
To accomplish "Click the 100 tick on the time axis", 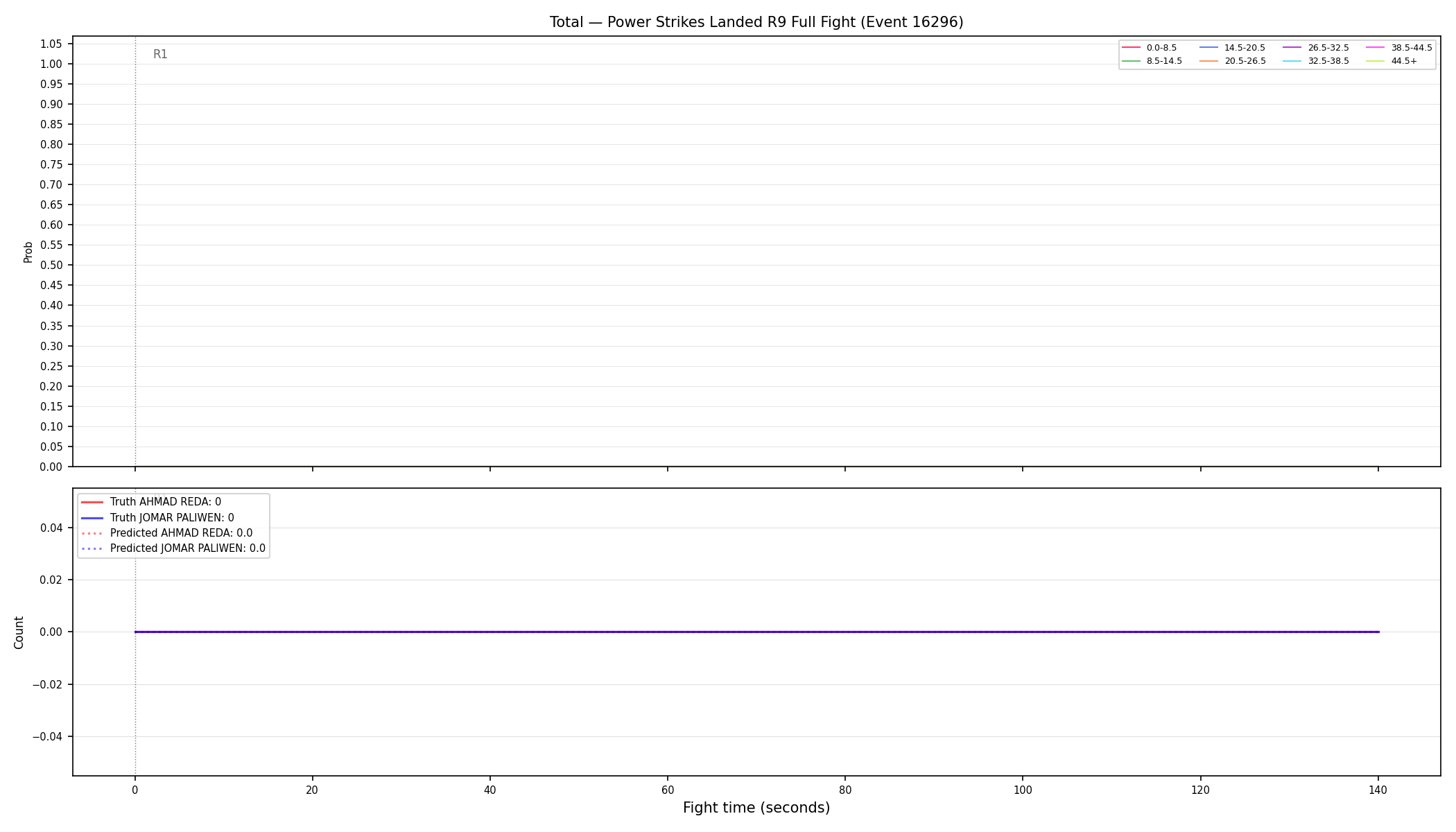I will point(1023,790).
